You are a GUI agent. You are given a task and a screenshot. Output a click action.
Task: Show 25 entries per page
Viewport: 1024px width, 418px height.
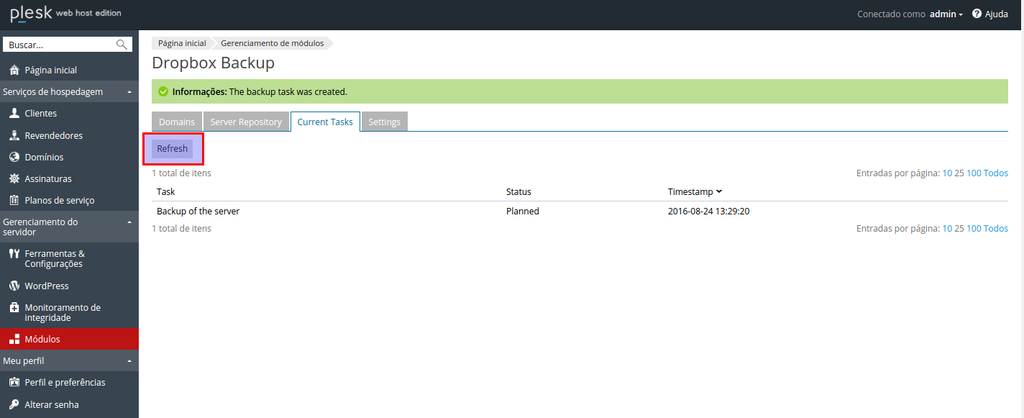pyautogui.click(x=959, y=173)
